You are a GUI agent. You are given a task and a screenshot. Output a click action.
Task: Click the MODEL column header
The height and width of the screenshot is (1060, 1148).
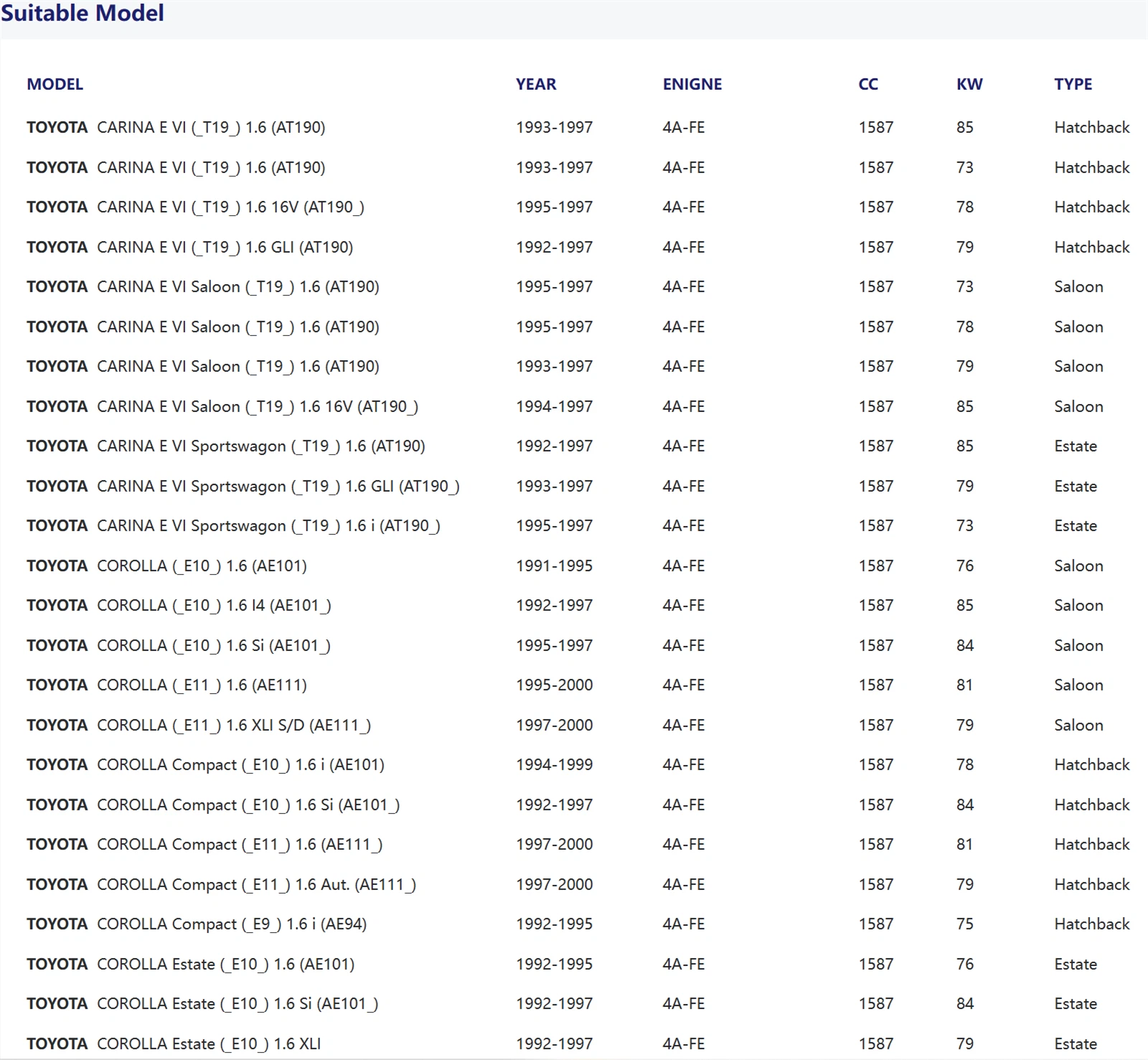tap(55, 84)
